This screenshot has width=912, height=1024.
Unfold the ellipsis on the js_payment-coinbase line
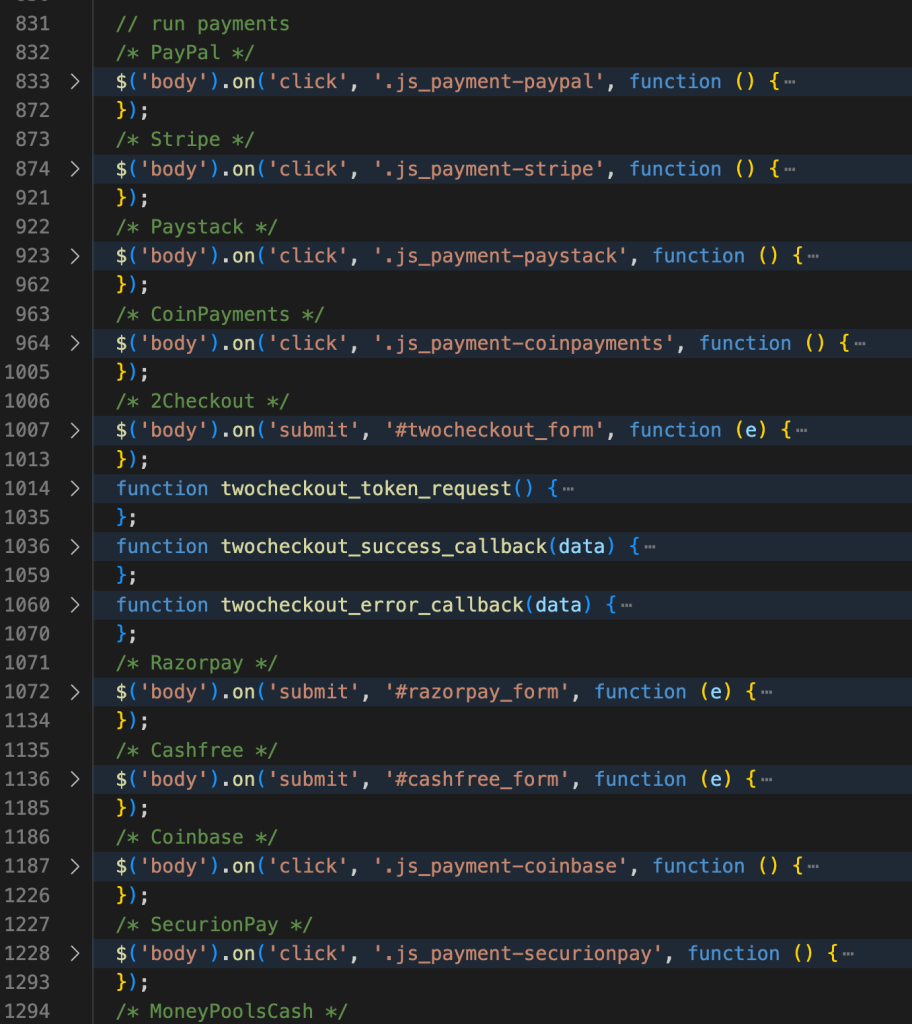click(813, 867)
